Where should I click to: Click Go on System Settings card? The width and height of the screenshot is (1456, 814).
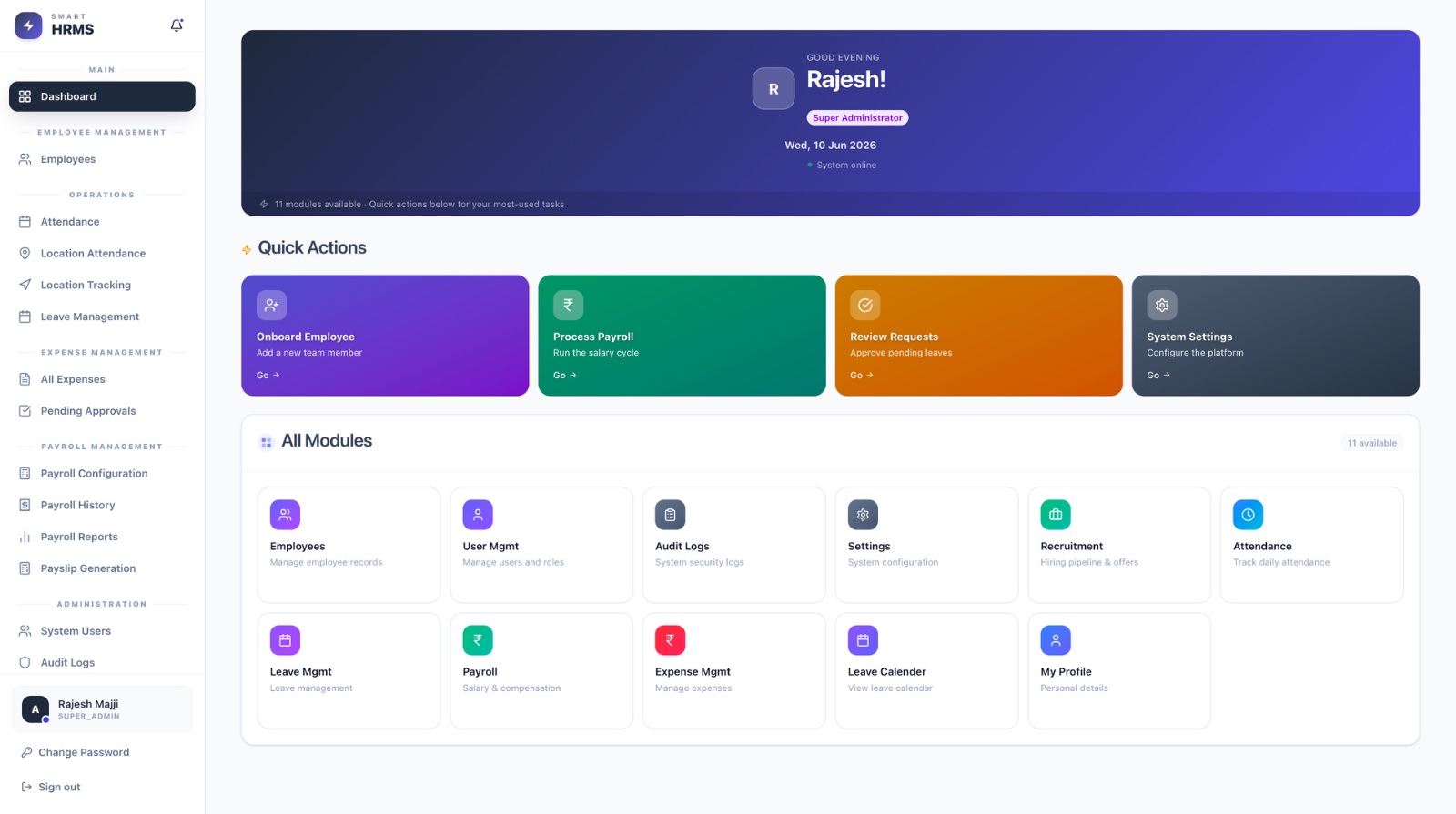pyautogui.click(x=1158, y=375)
